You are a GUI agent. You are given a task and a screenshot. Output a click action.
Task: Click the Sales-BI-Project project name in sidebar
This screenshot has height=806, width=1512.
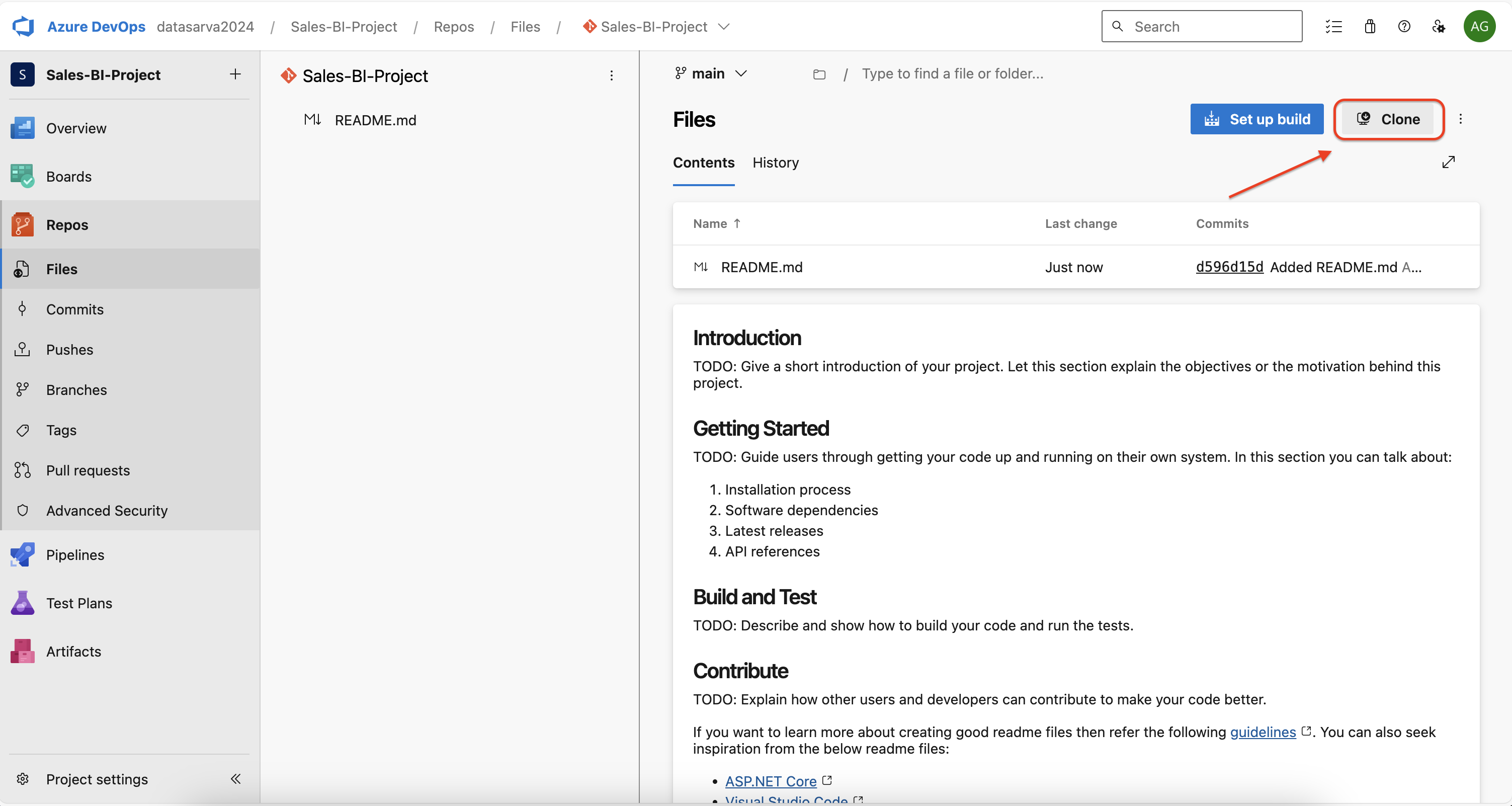click(x=103, y=74)
